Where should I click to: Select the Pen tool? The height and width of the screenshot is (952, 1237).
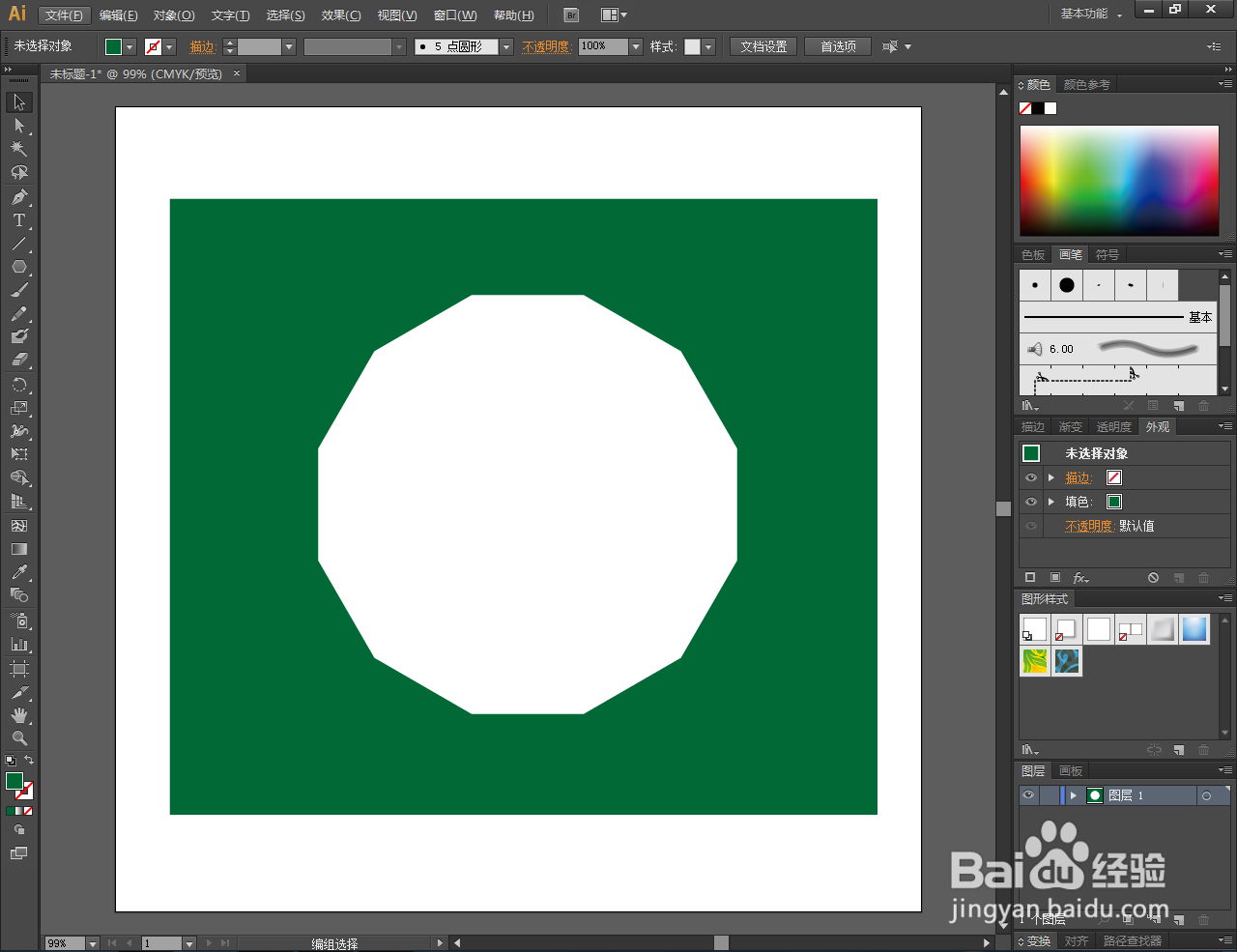(x=19, y=197)
